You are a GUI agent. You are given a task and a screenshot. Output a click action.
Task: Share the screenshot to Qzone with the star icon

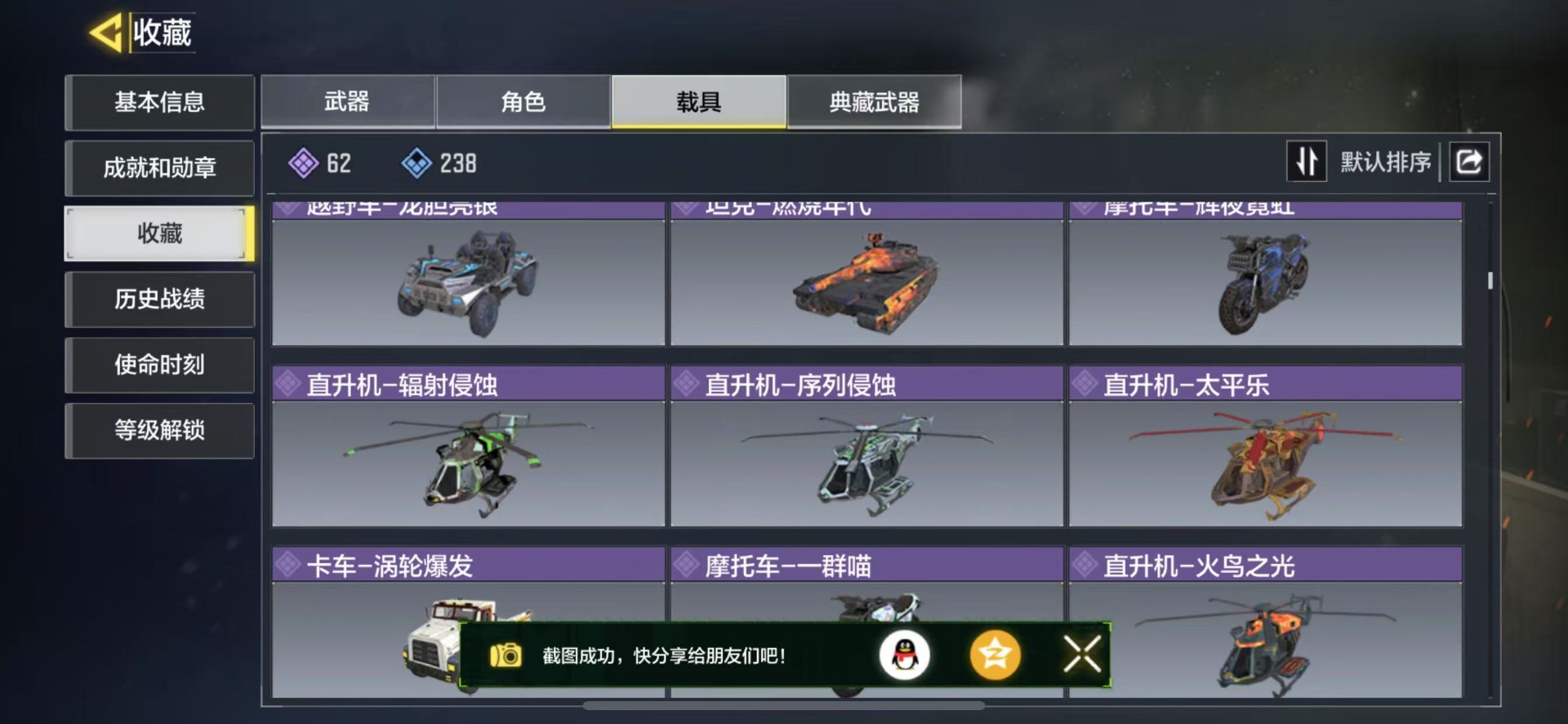click(x=995, y=655)
